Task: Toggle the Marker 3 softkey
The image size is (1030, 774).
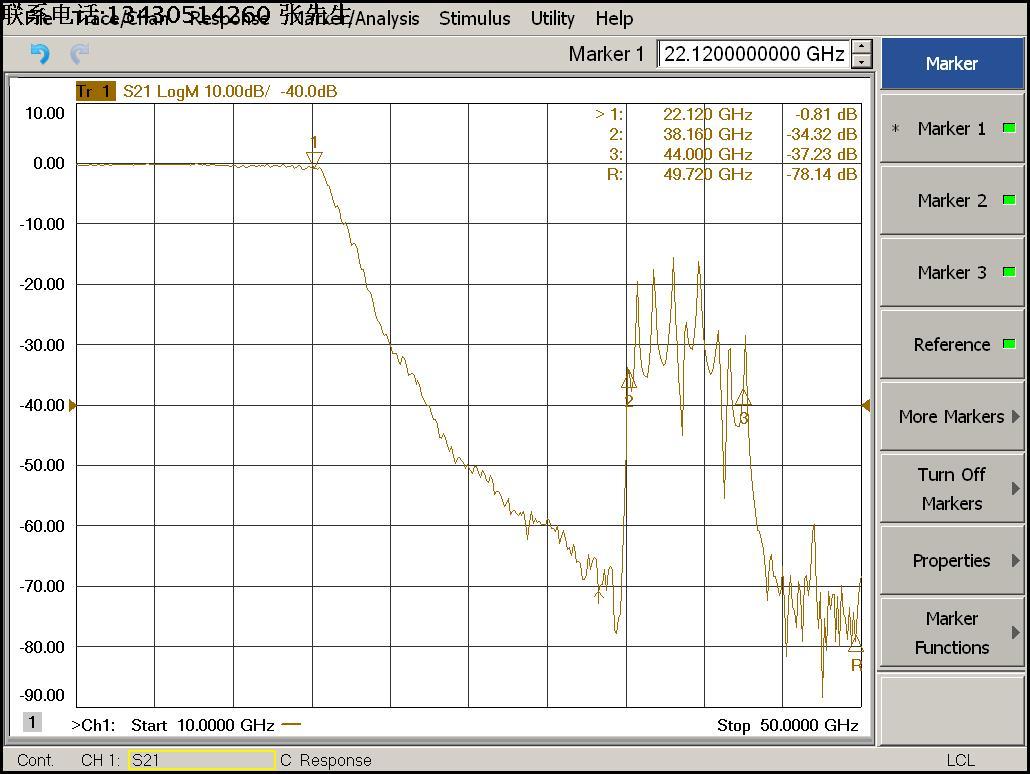Action: 952,272
